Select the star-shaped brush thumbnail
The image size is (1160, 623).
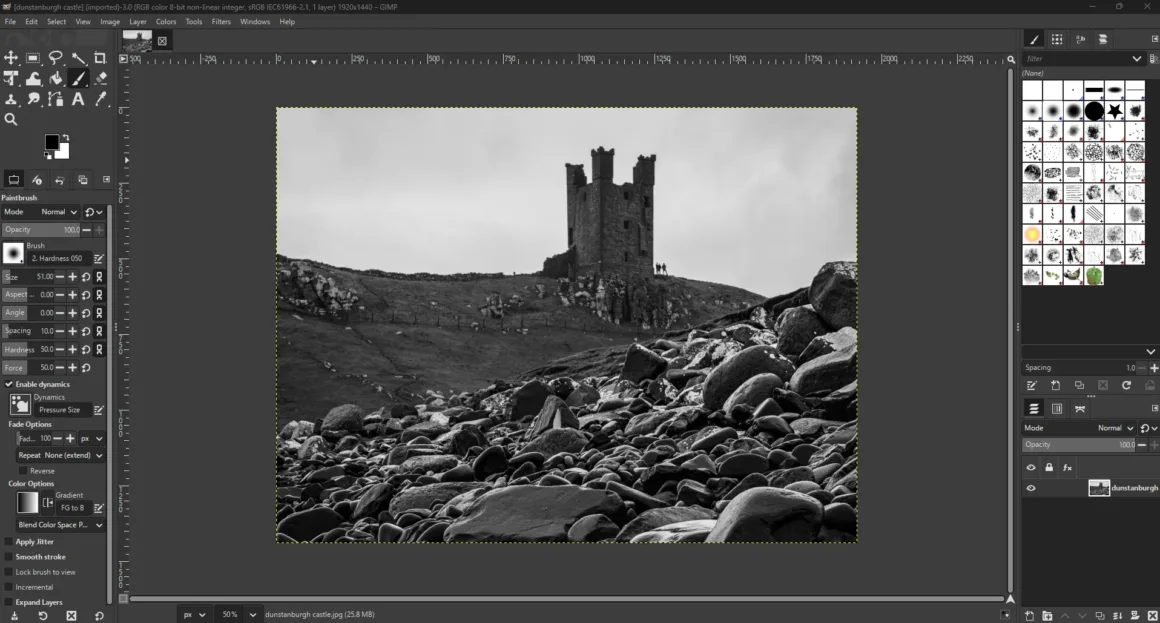1115,111
